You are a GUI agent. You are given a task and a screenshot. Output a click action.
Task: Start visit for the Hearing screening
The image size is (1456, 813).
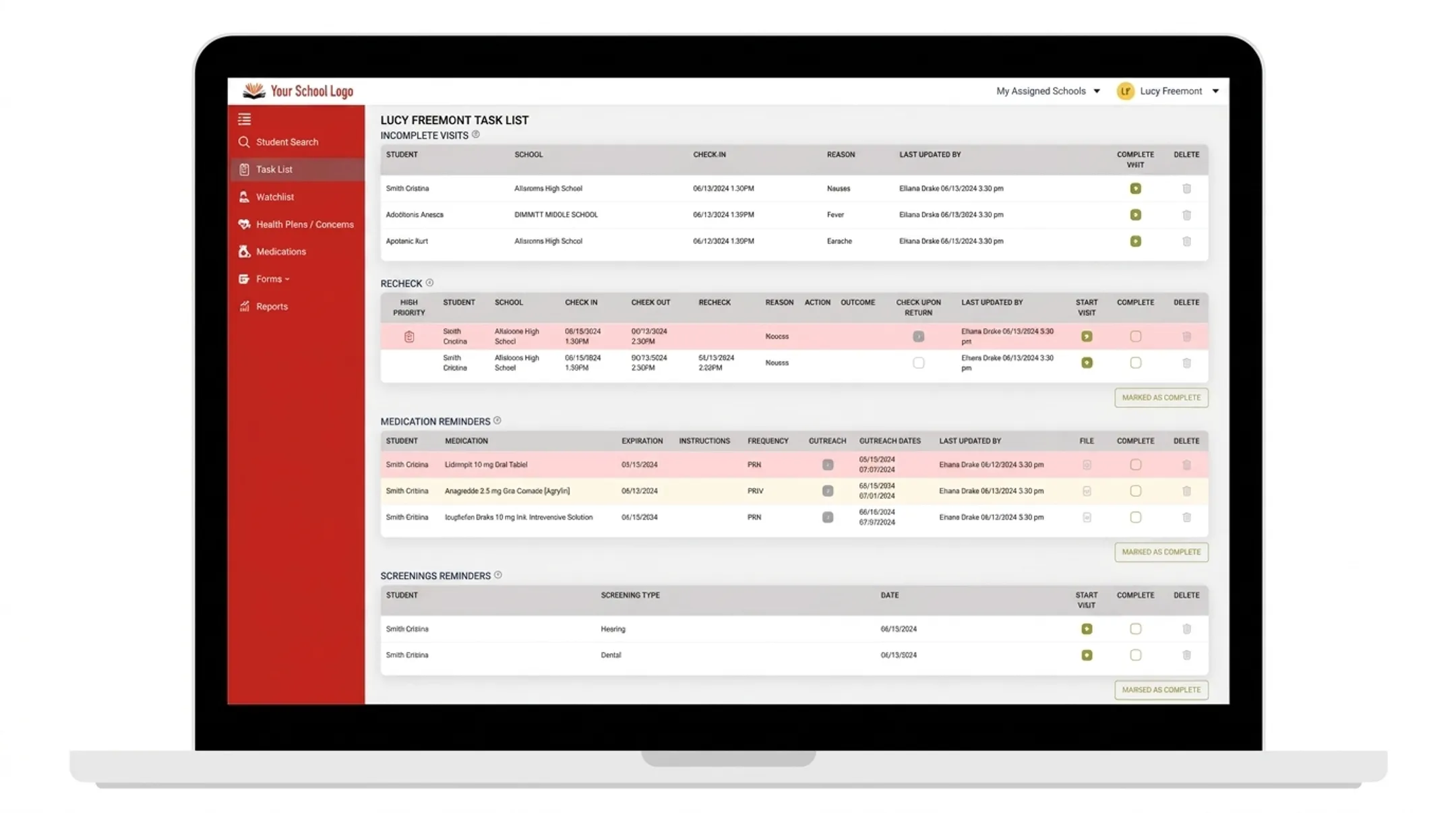[1087, 629]
